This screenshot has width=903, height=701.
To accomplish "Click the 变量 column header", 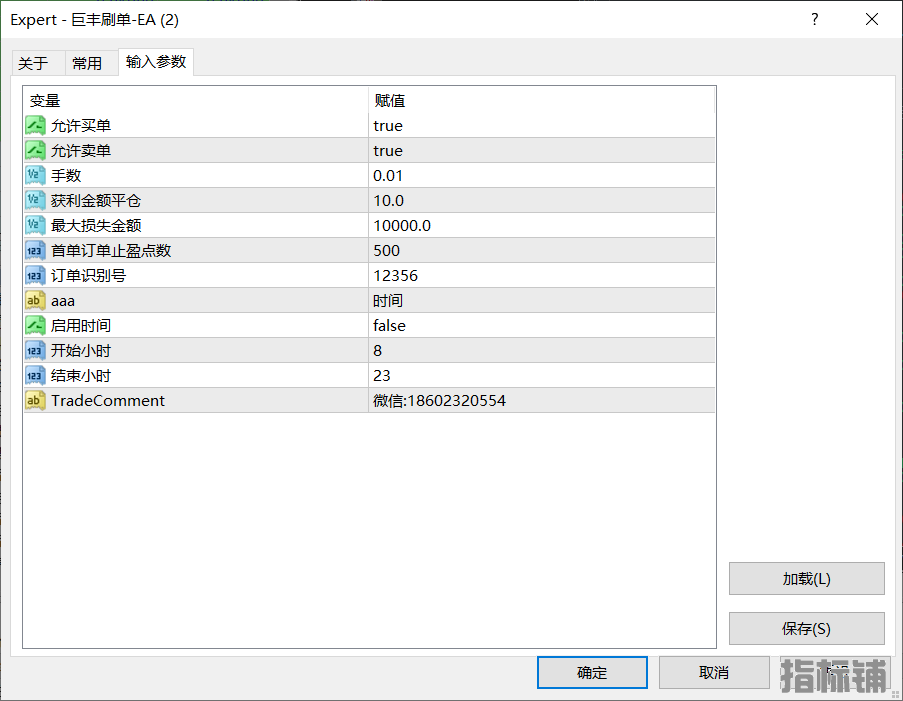I will point(196,100).
